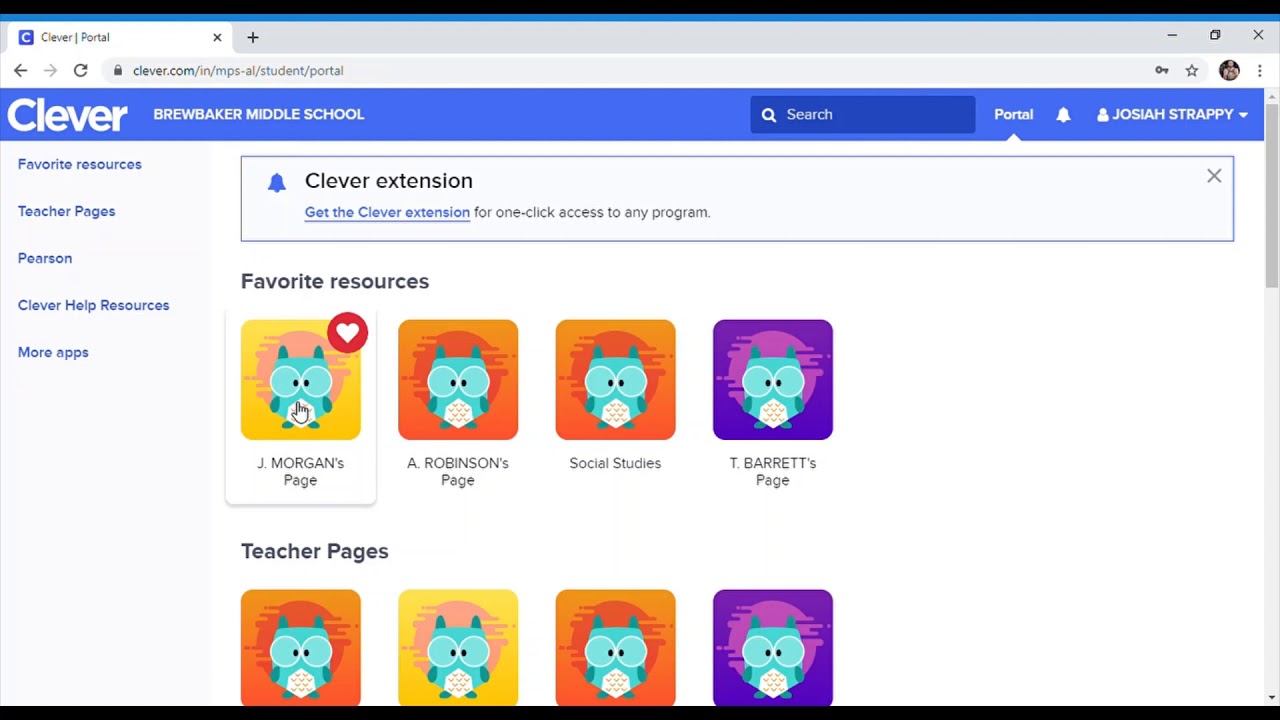Open J. MORGAN's Page owl icon
This screenshot has height=720, width=1280.
coord(300,380)
